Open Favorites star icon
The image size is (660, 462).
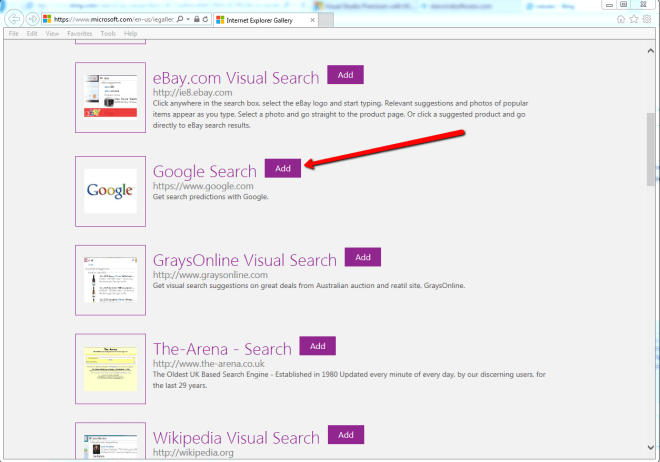(x=635, y=19)
